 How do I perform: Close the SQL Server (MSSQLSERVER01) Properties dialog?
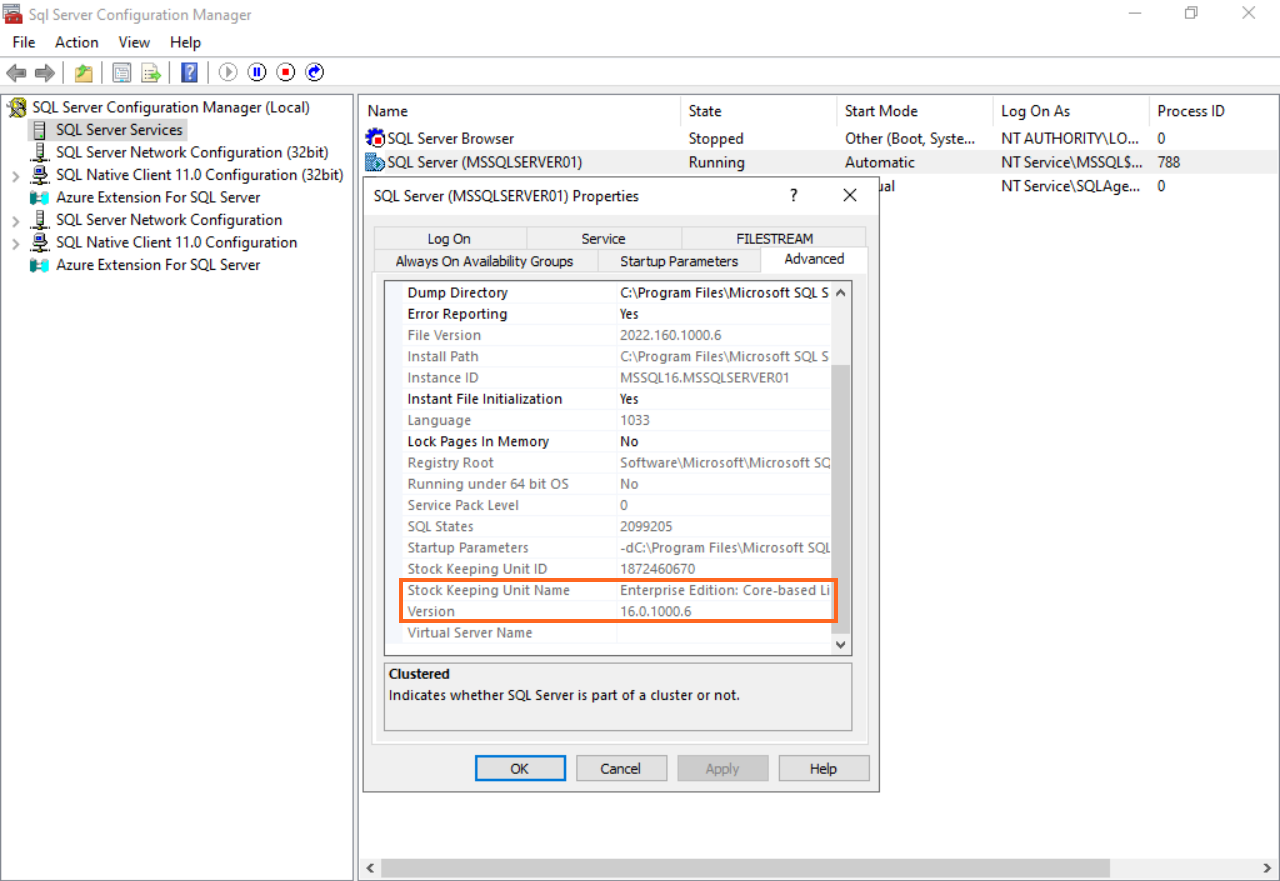(x=850, y=196)
